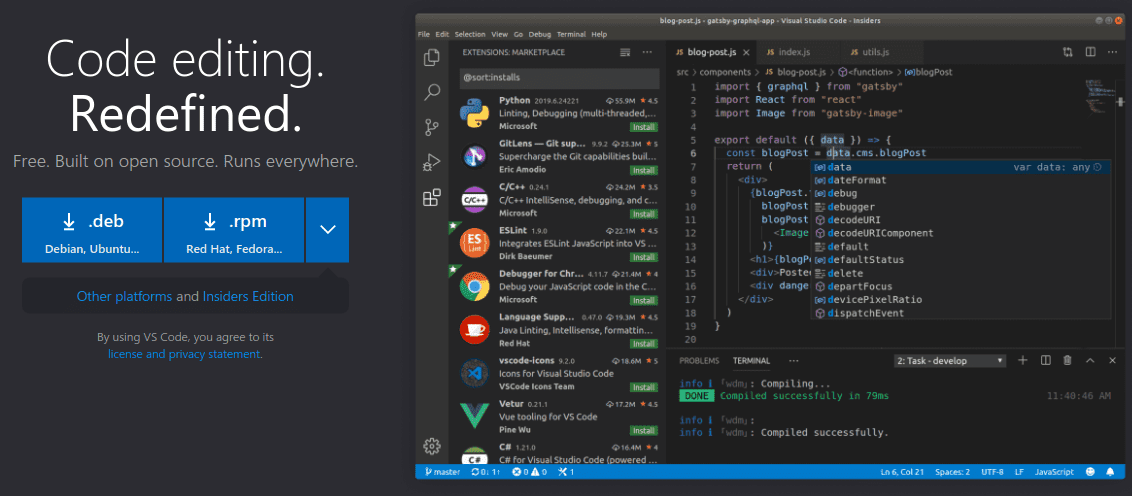
Task: Click the ESLint extension logo
Action: point(474,243)
